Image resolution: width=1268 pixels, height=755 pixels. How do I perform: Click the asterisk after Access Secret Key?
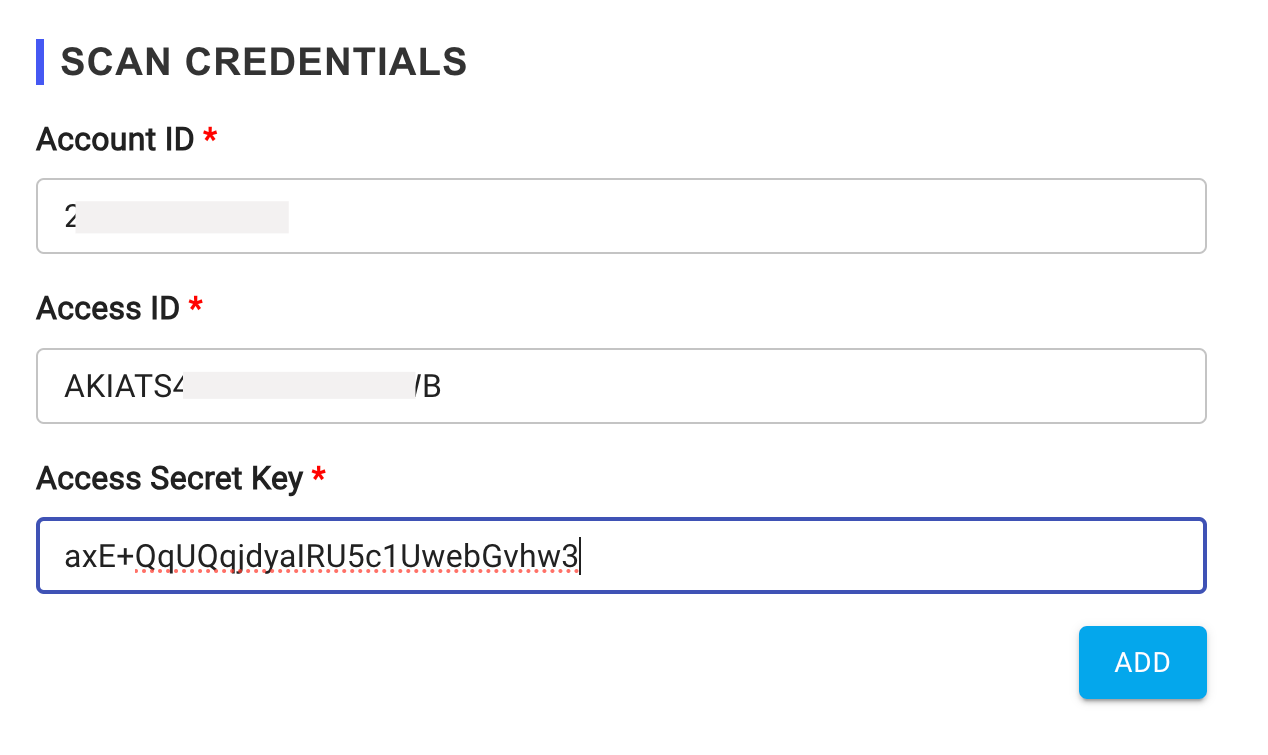tap(318, 477)
